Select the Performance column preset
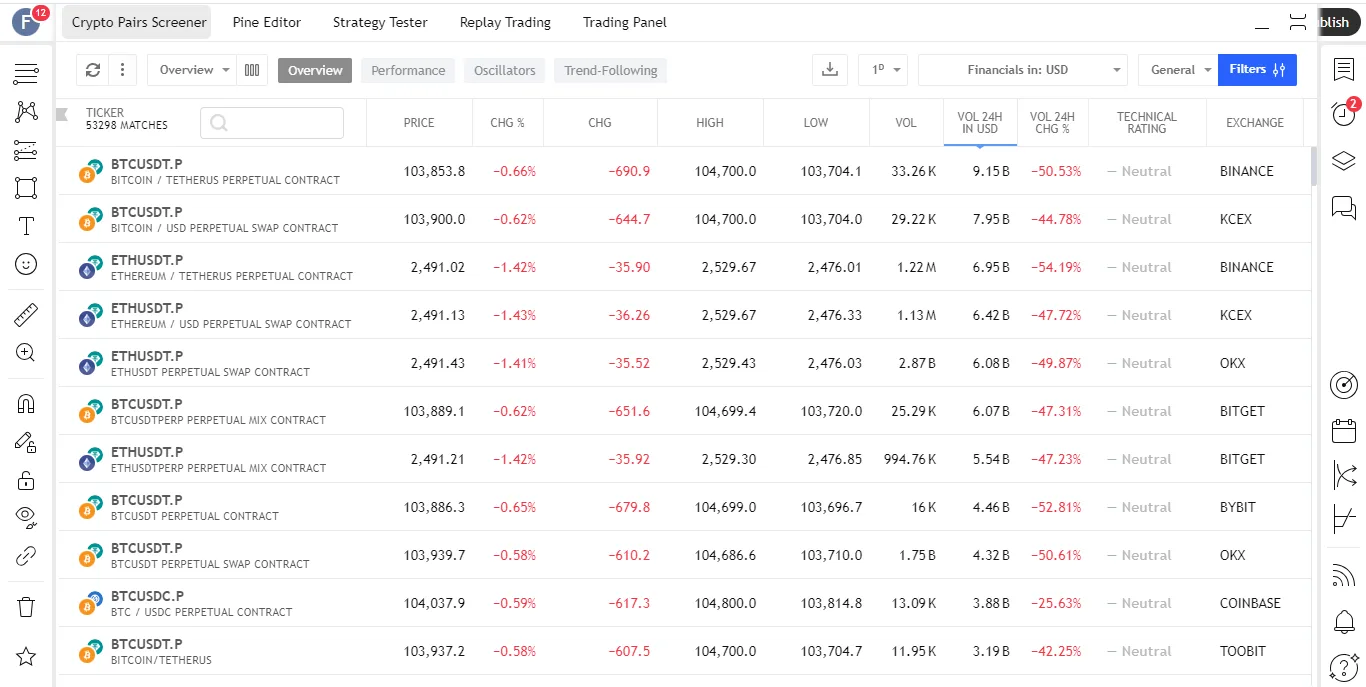Image resolution: width=1366 pixels, height=687 pixels. pyautogui.click(x=408, y=70)
